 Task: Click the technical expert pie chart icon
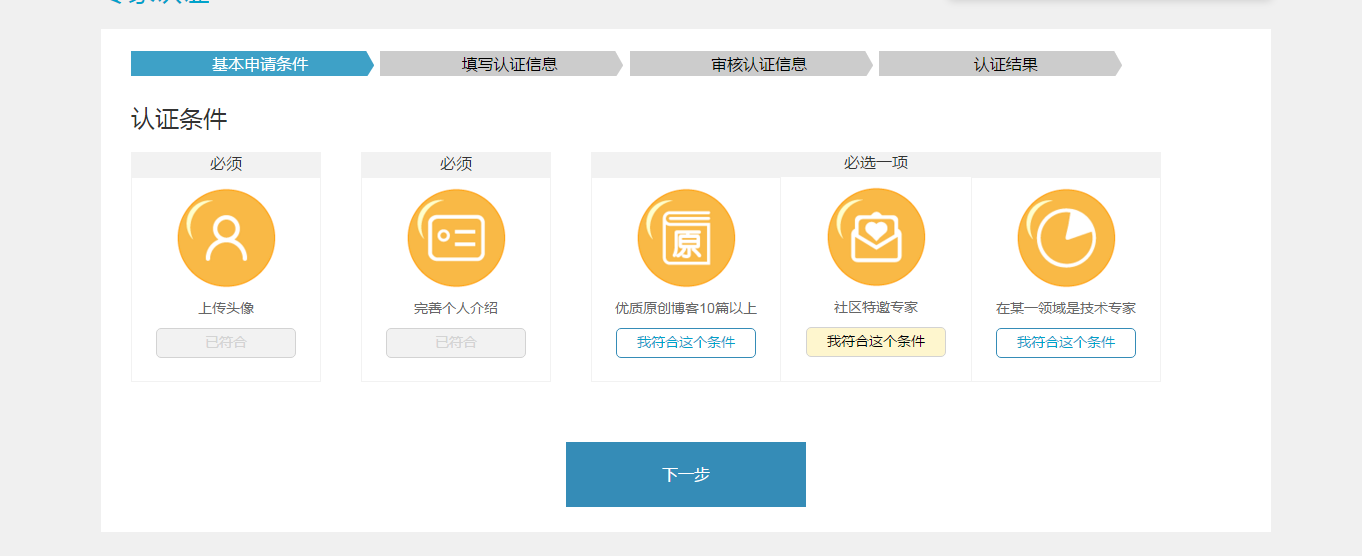coord(1066,238)
